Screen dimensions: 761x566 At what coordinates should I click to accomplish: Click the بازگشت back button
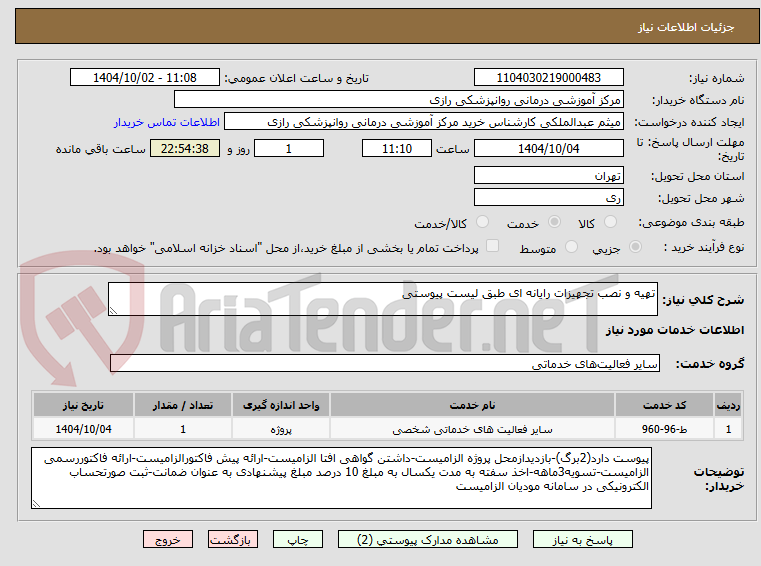[232, 539]
